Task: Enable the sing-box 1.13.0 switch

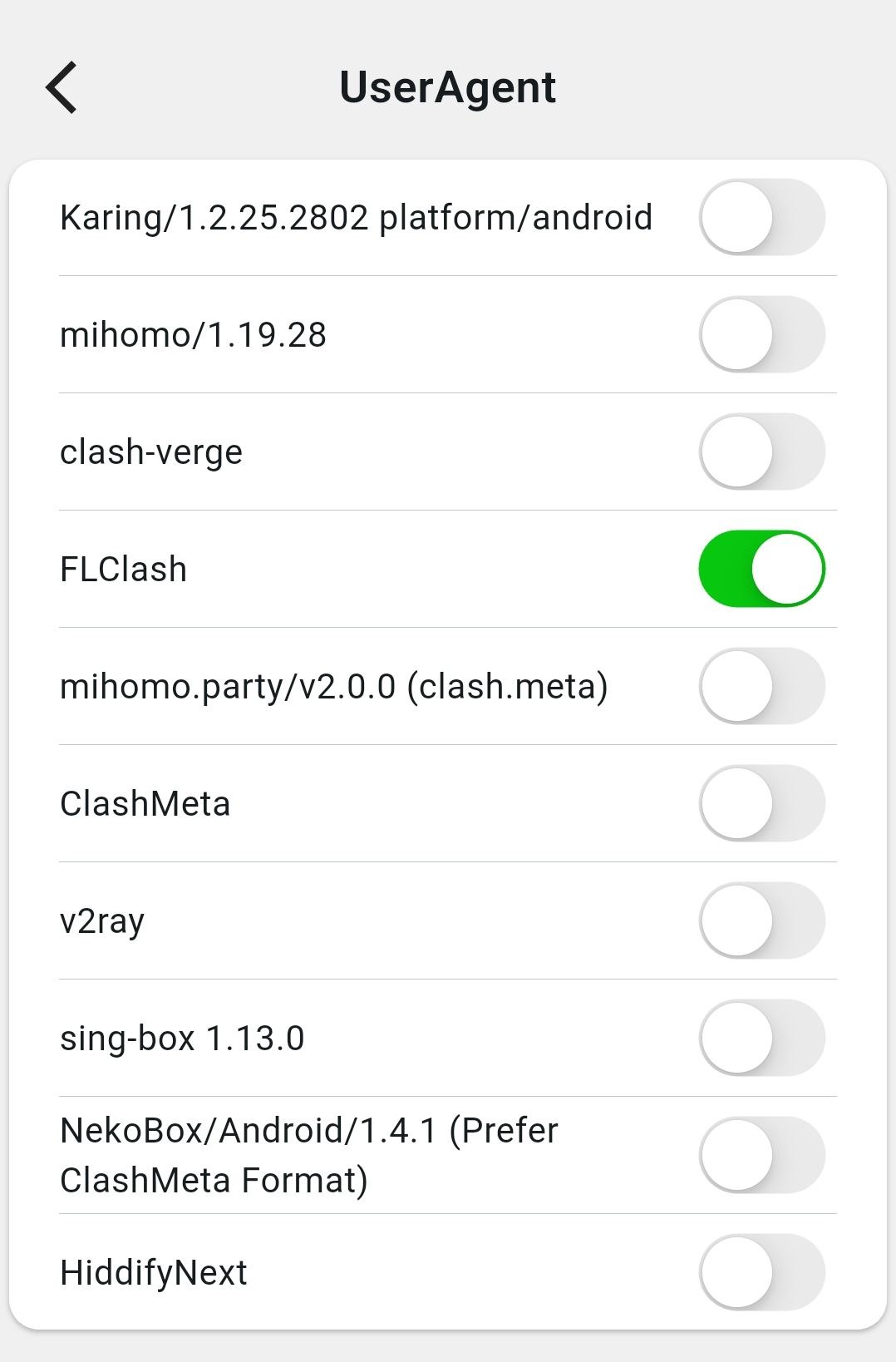Action: [761, 1038]
